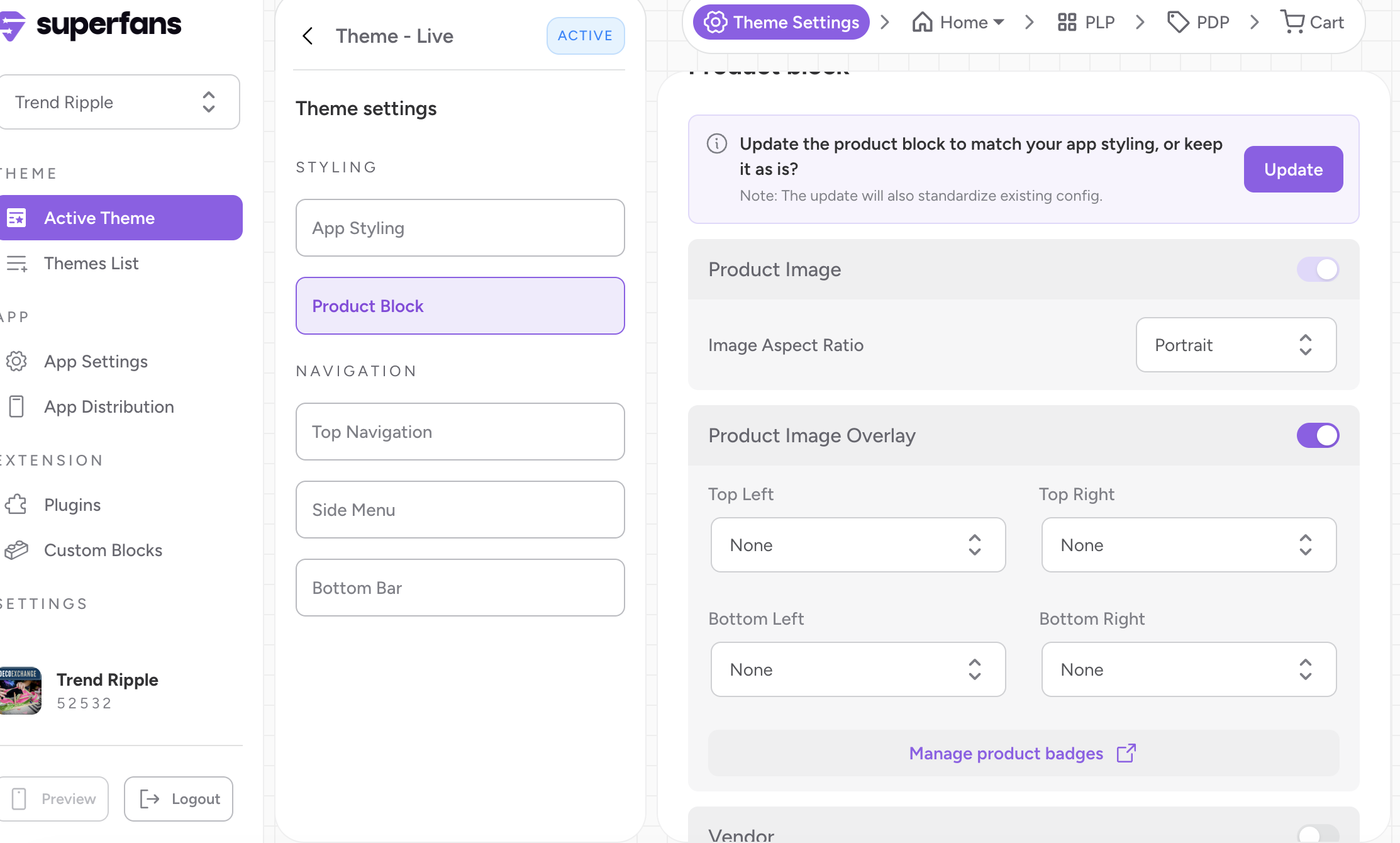Open the Image Aspect Ratio dropdown
This screenshot has width=1400, height=843.
1235,345
